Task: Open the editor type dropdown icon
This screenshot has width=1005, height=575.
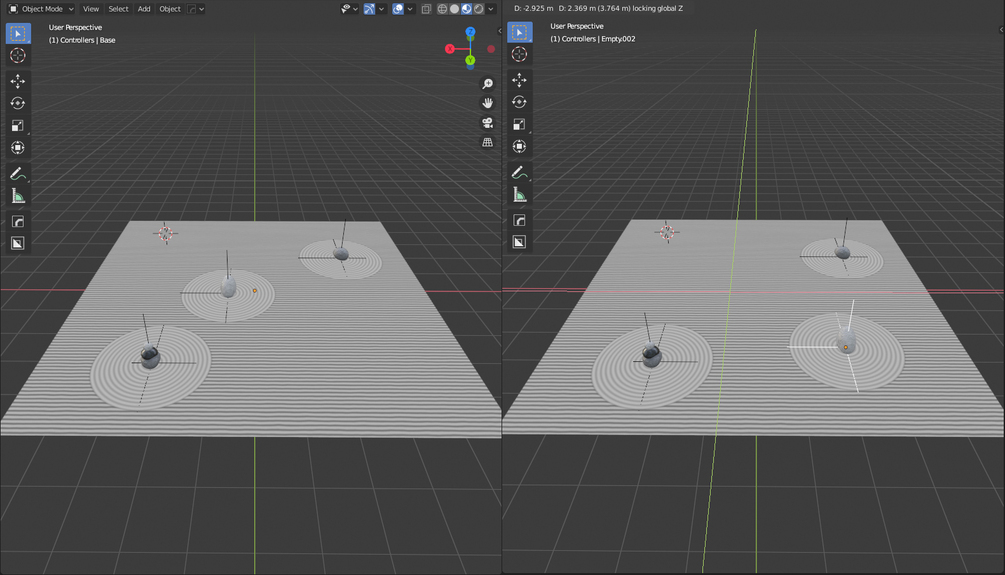Action: point(13,9)
